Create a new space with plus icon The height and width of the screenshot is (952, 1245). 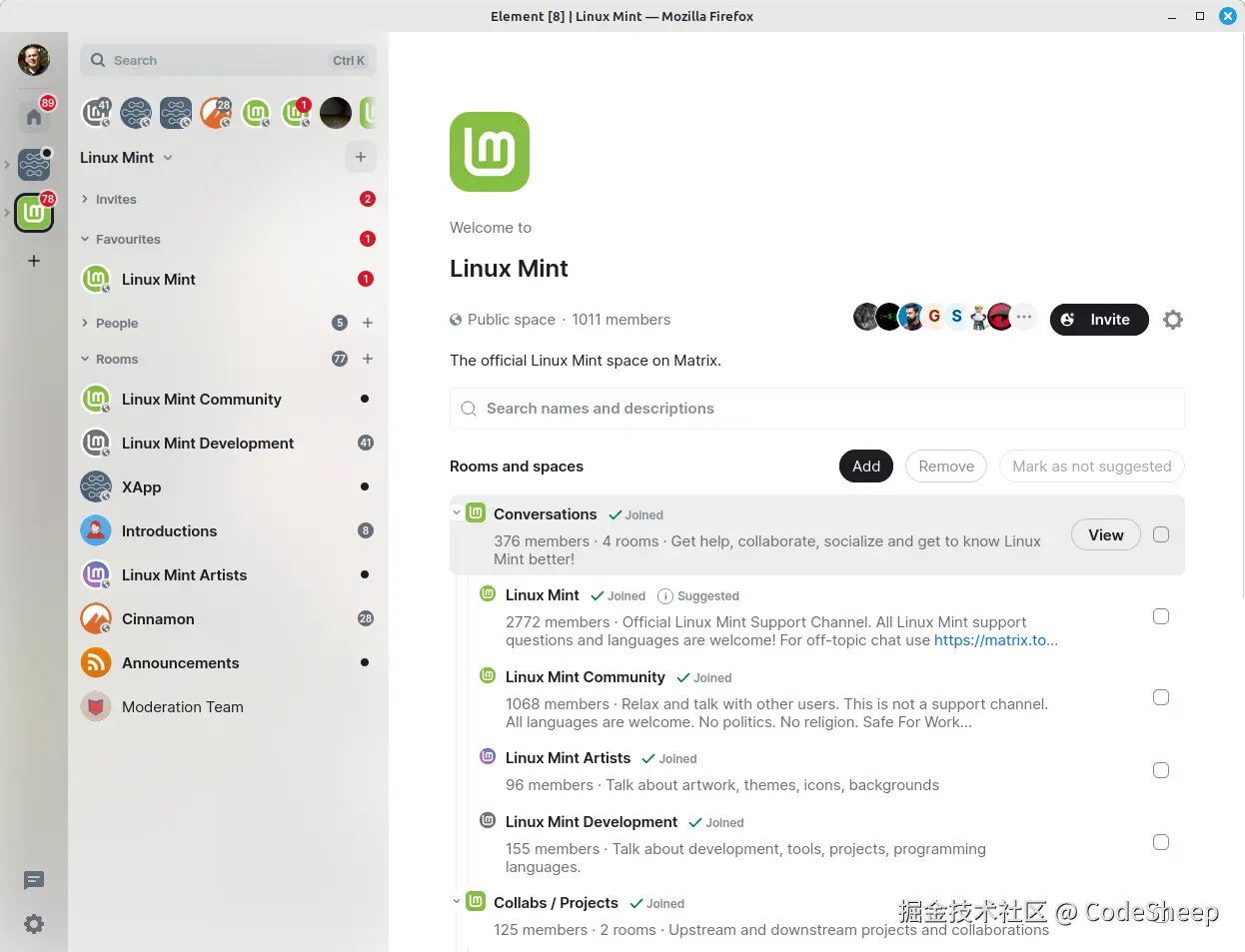coord(34,261)
